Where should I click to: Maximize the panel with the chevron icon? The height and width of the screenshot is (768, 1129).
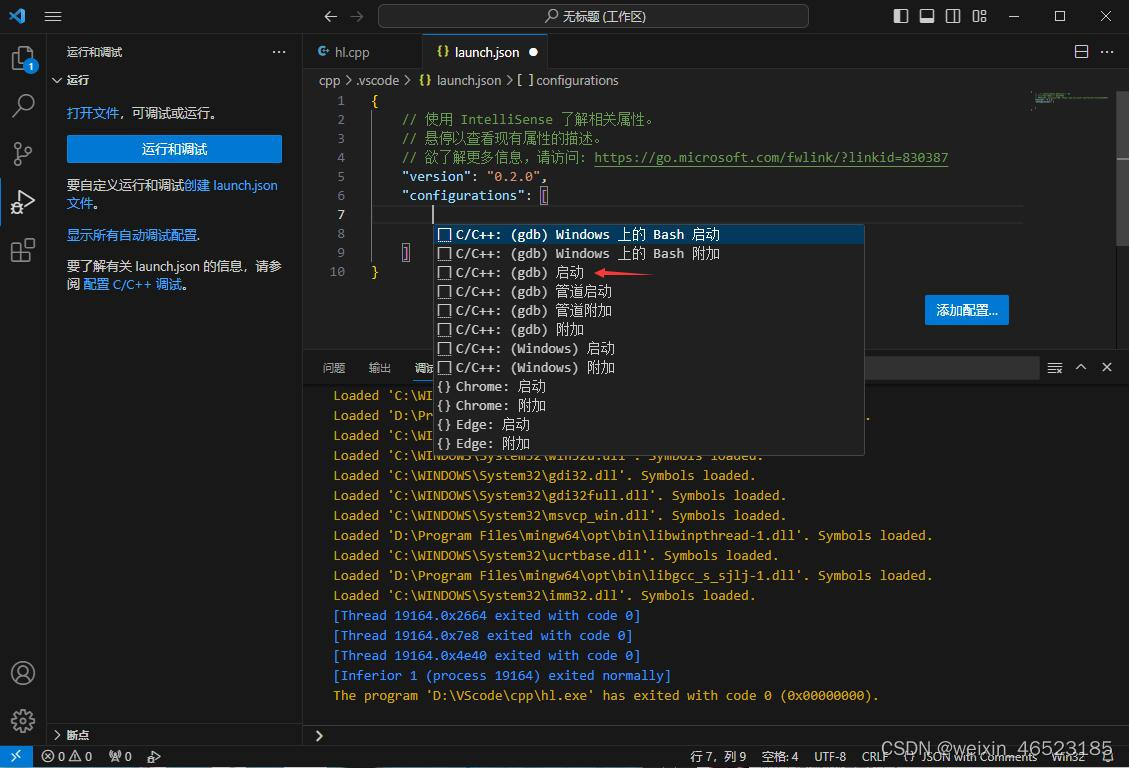pyautogui.click(x=1081, y=367)
